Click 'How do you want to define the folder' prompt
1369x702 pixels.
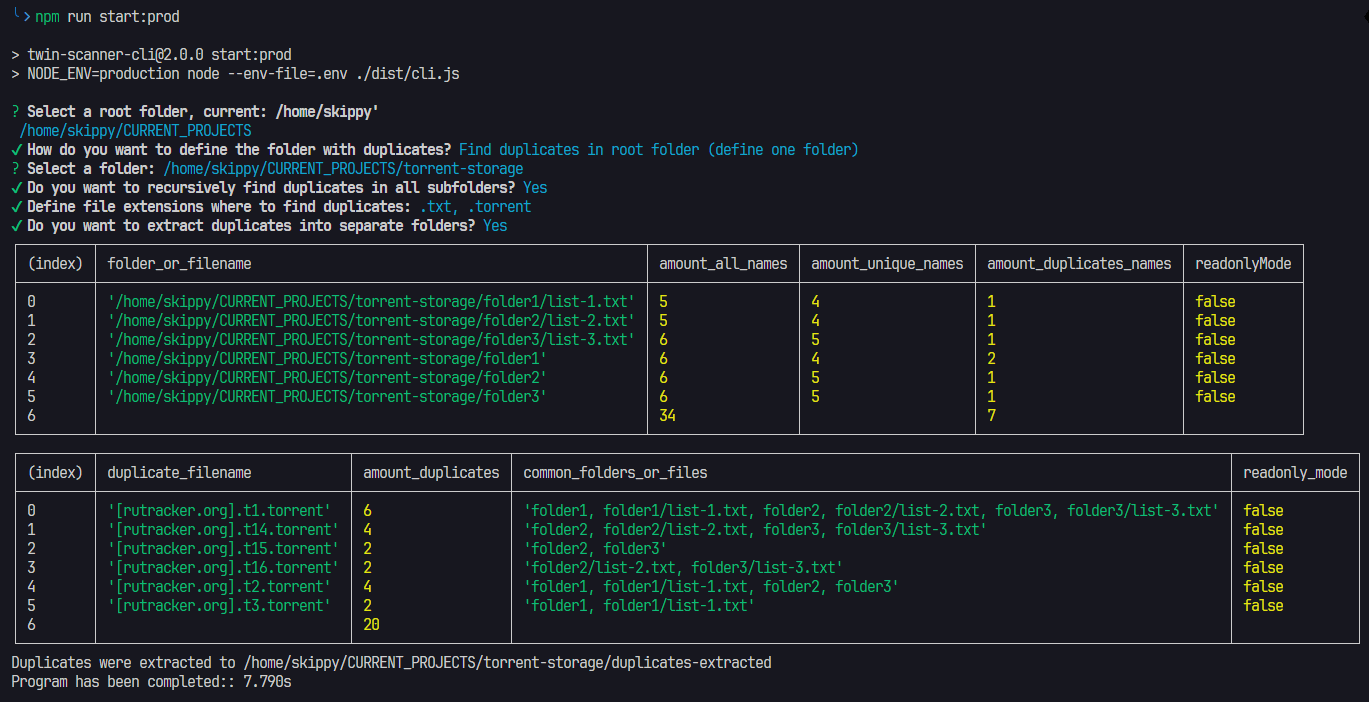tap(231, 150)
